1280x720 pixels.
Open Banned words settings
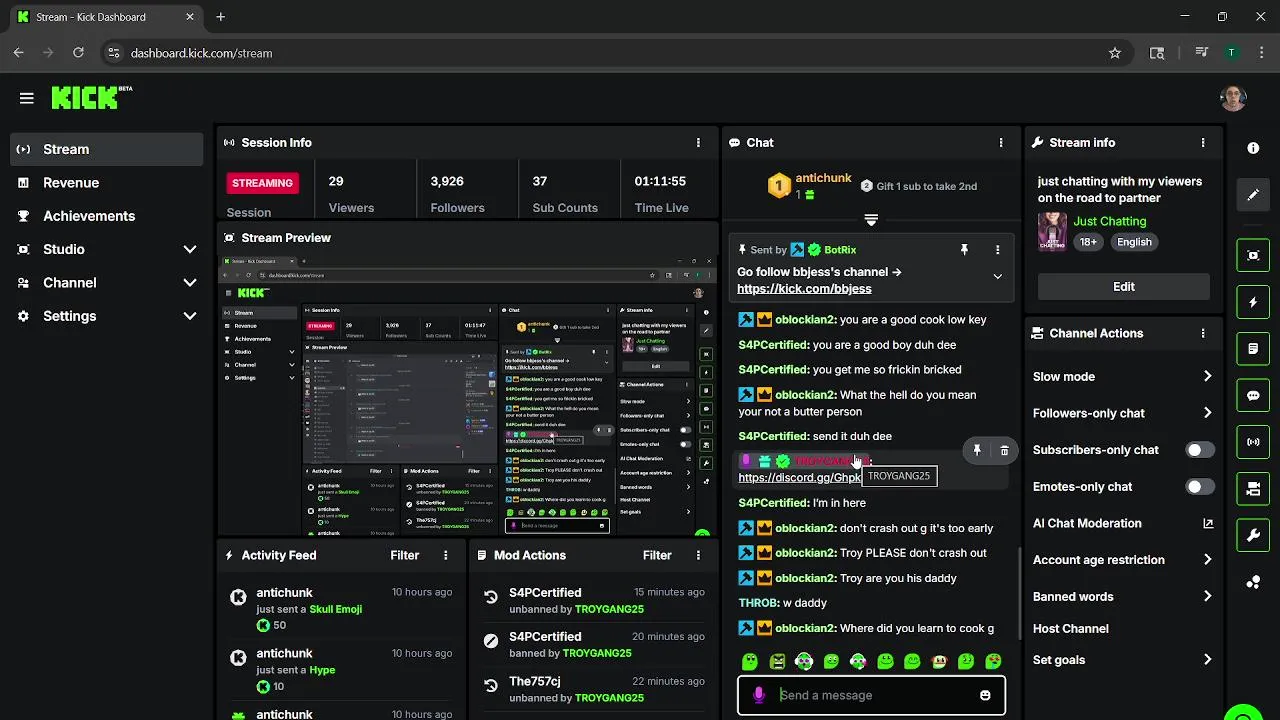tap(1123, 597)
